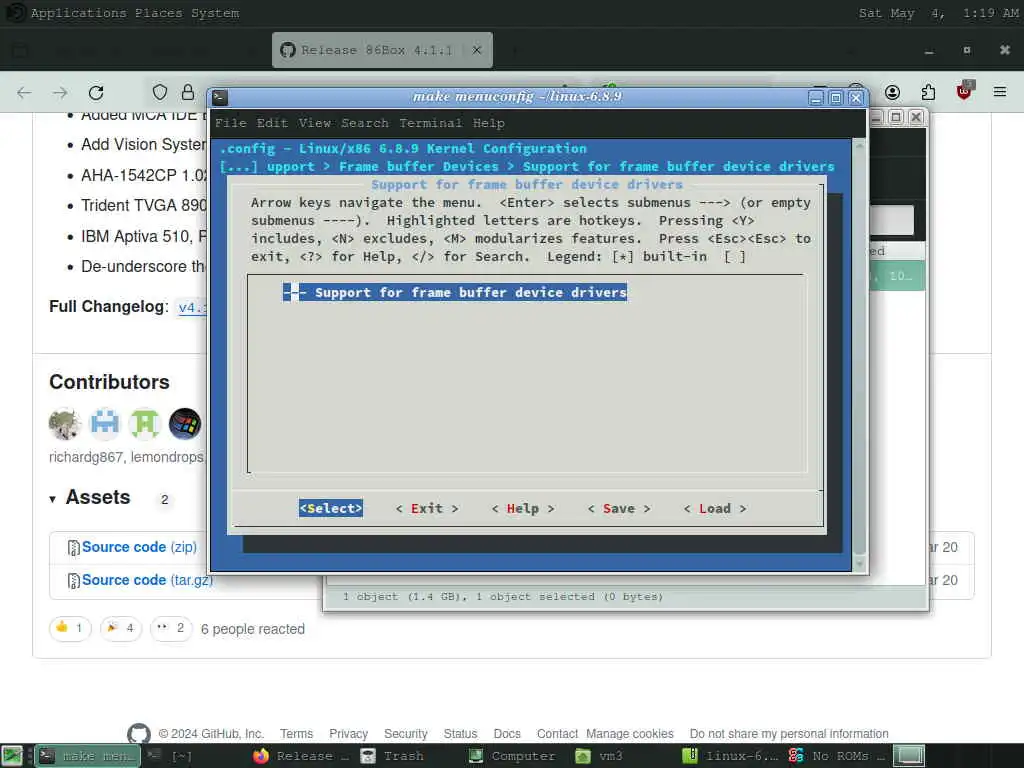Click the shield tracking protection icon
Screen dimensions: 1024x768
160,92
